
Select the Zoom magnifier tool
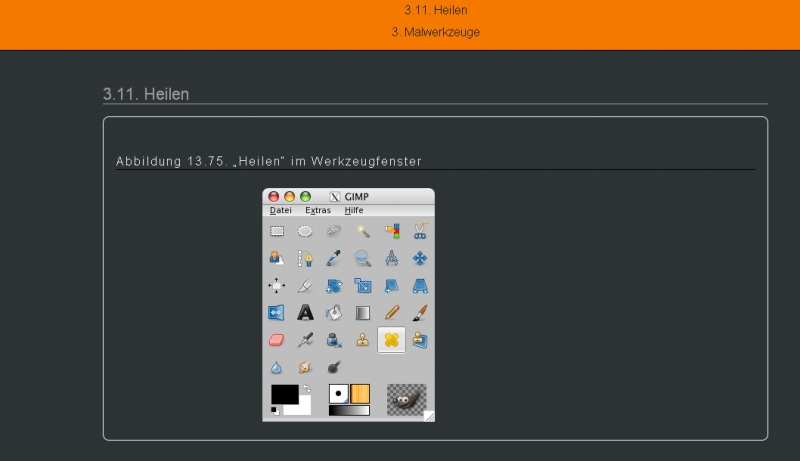tap(363, 259)
